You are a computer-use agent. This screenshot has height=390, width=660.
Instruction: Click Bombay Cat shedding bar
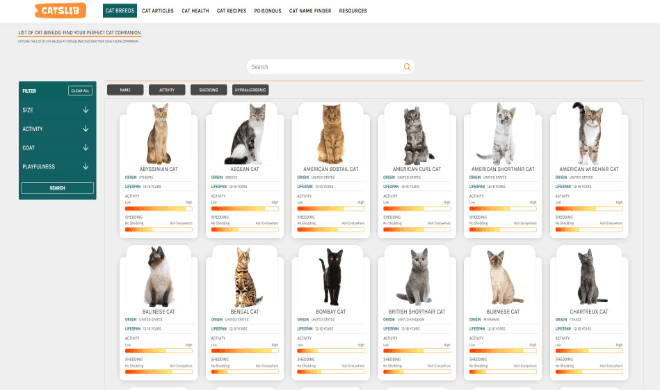coord(331,372)
